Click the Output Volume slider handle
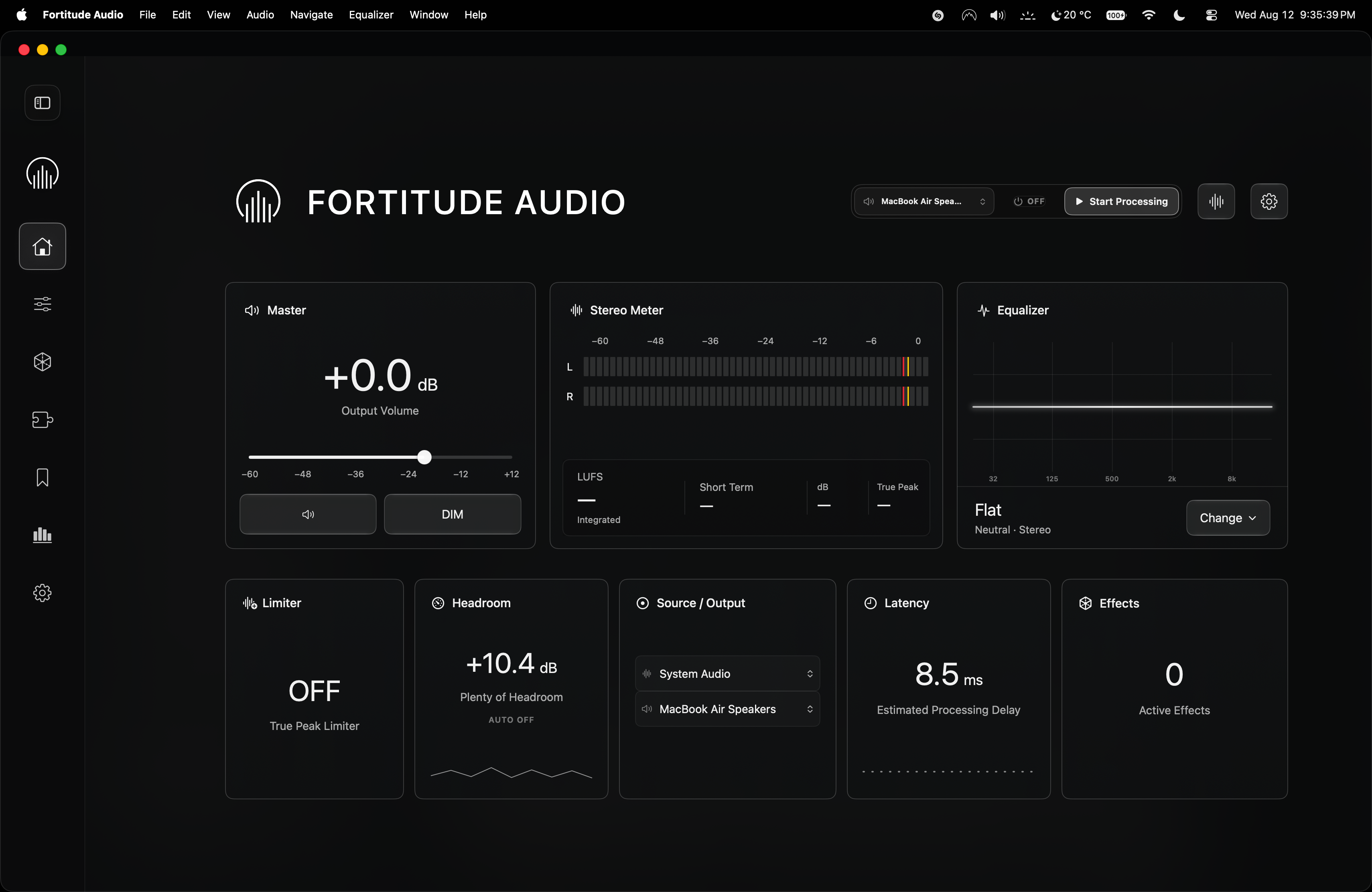 coord(424,457)
